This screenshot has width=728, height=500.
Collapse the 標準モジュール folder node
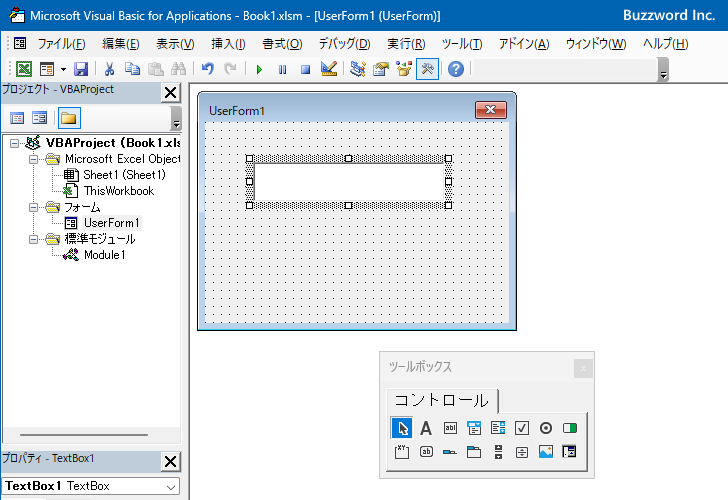pyautogui.click(x=33, y=240)
